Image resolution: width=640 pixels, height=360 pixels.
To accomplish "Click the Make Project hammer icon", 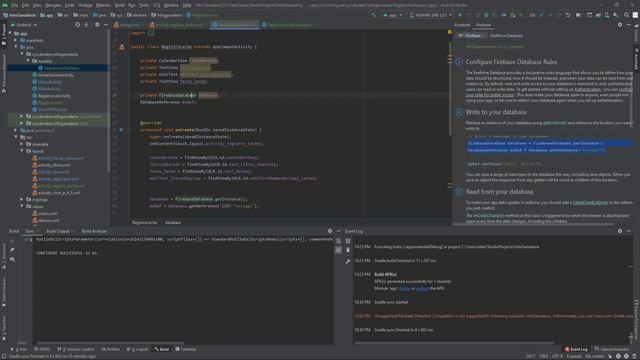I will (374, 15).
